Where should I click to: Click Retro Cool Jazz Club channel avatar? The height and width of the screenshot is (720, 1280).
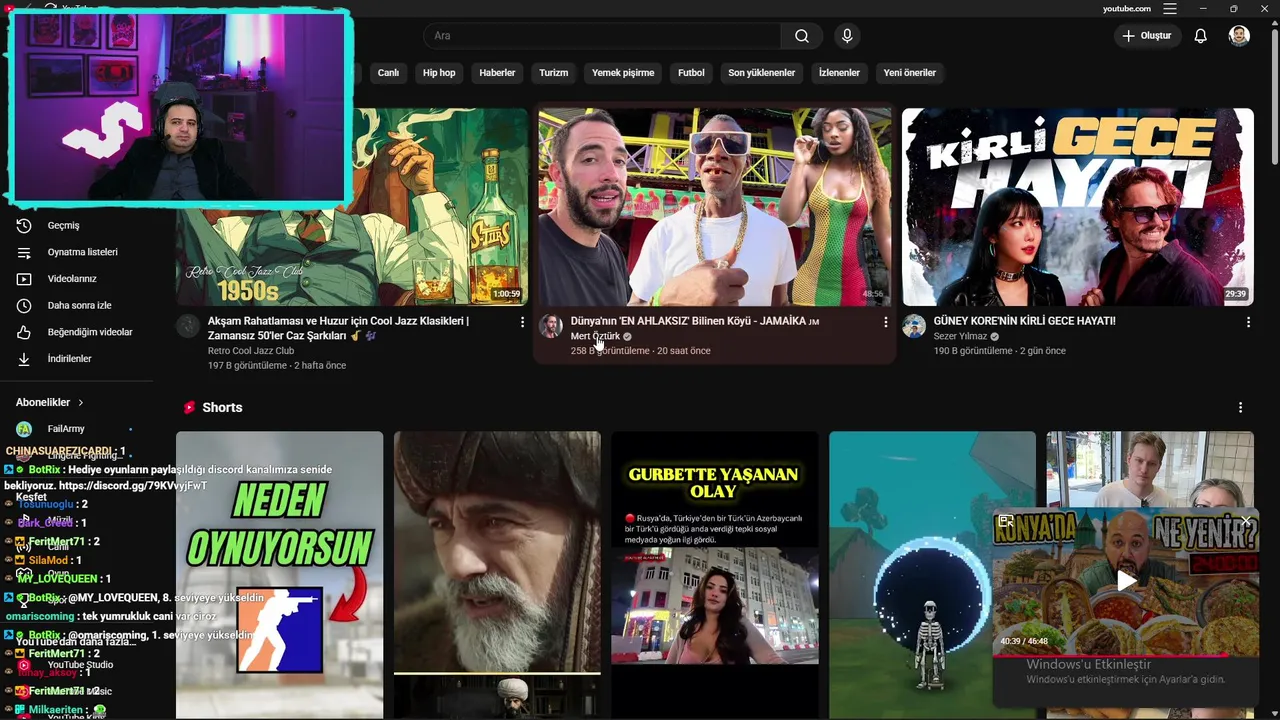coord(188,326)
